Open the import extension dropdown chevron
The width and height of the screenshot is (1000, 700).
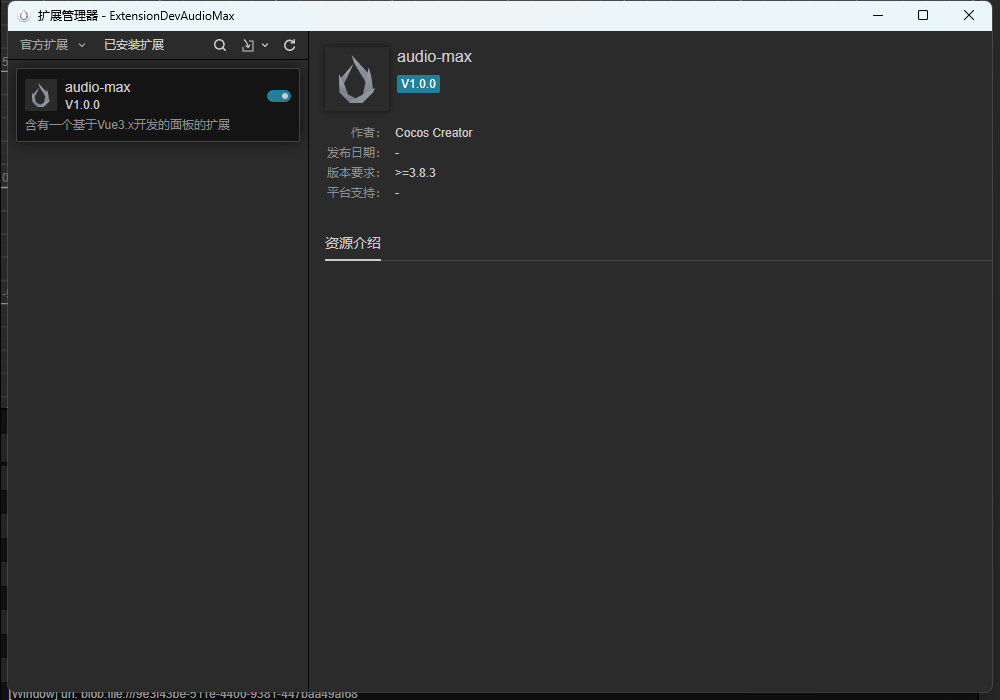[265, 45]
